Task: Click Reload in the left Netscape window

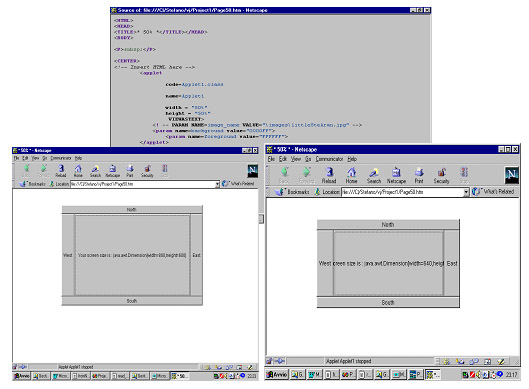Action: point(61,171)
